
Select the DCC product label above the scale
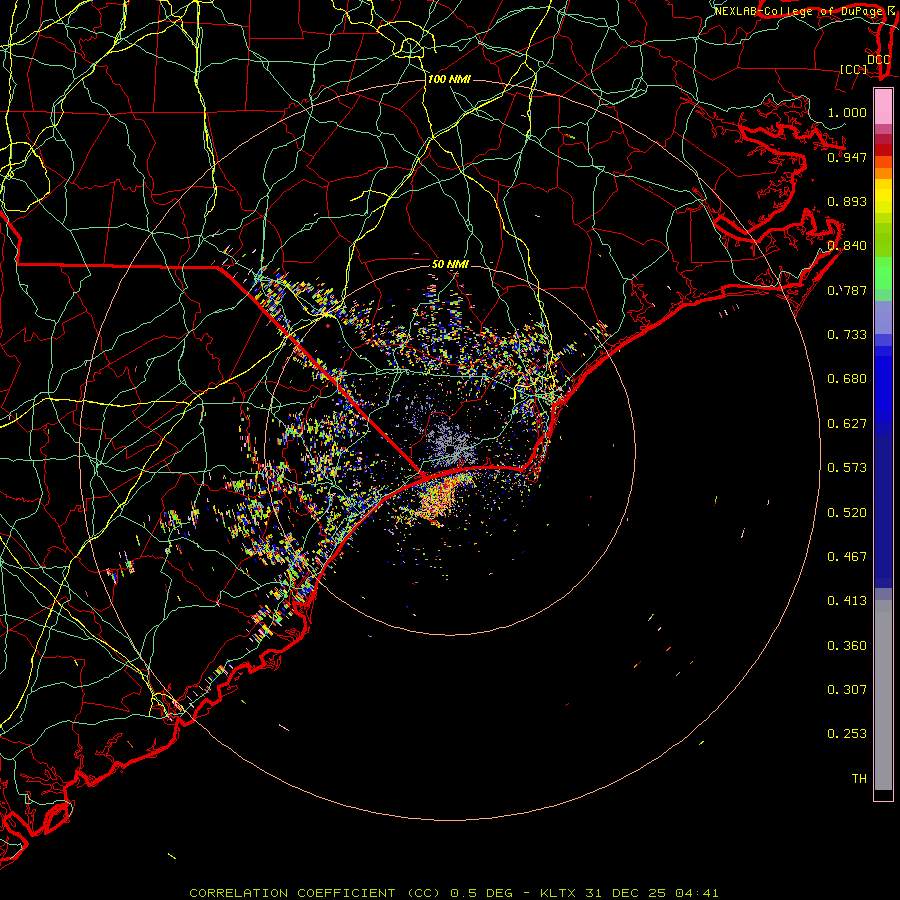(x=878, y=59)
